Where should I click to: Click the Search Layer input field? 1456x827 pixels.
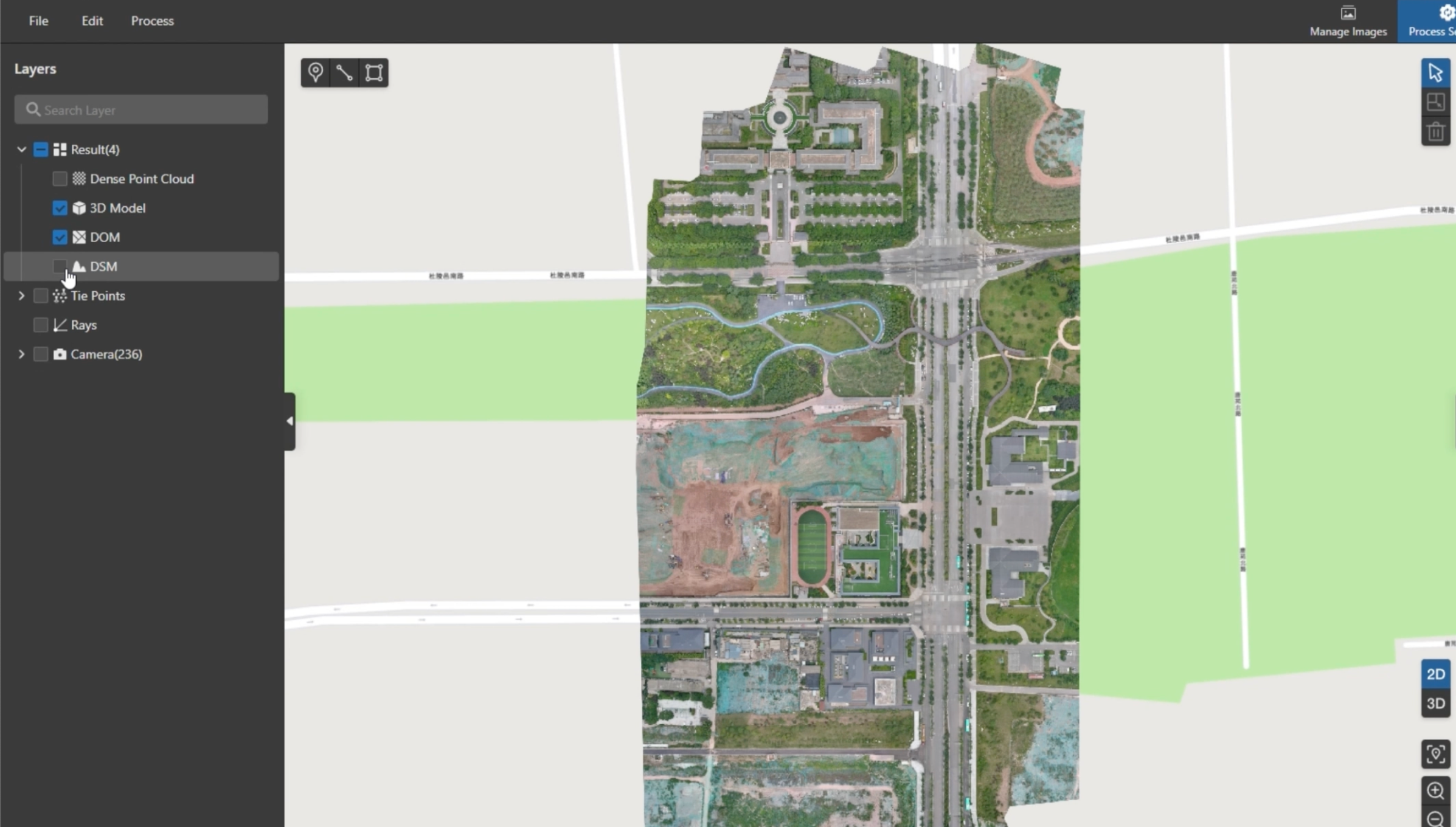click(141, 110)
